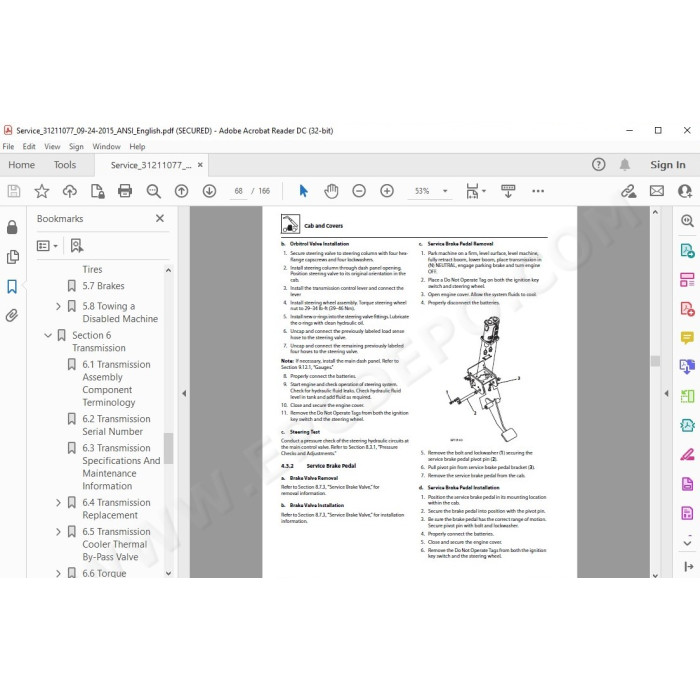Collapse right tools pane arrow

click(666, 393)
